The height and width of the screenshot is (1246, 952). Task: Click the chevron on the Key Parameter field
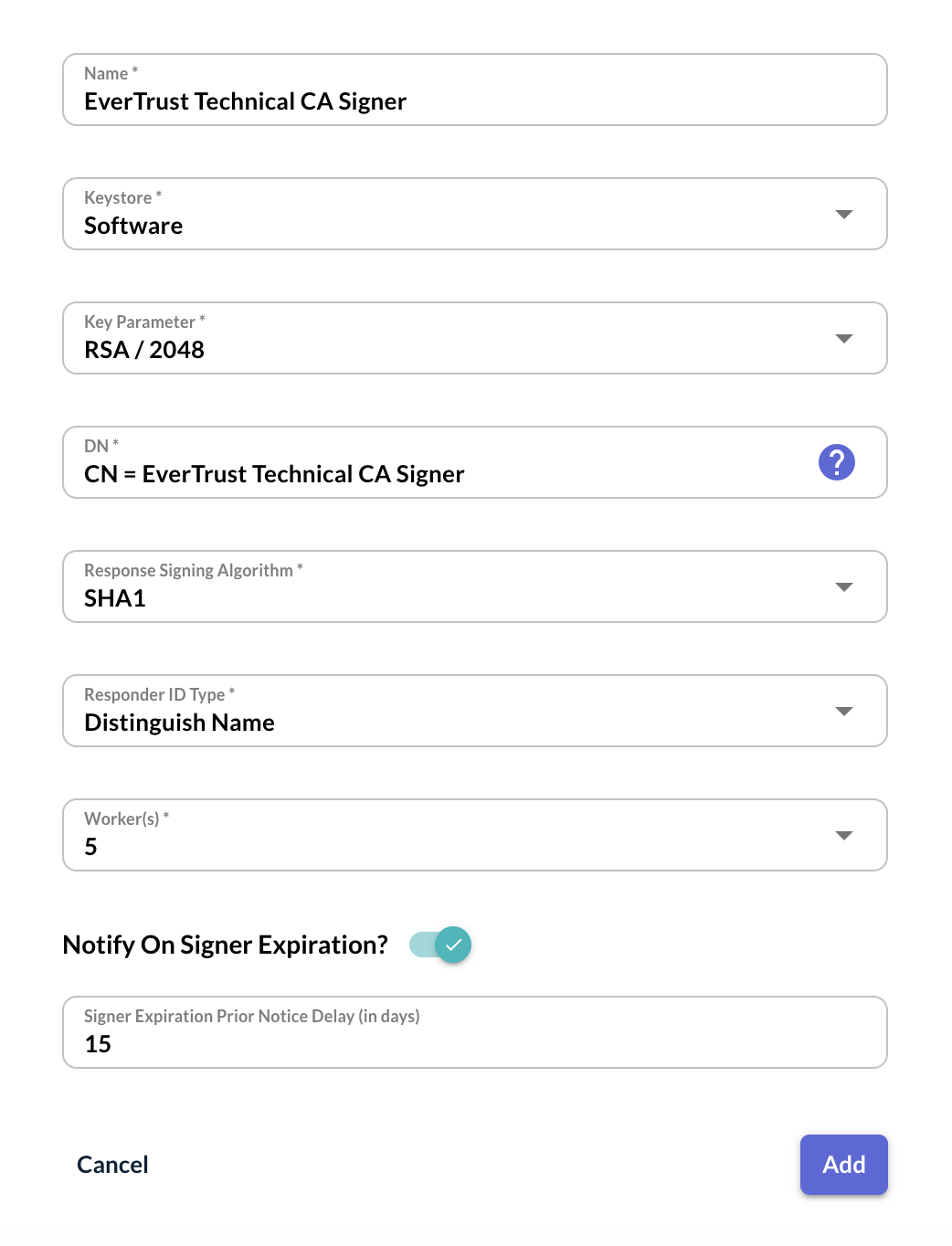[x=844, y=338]
